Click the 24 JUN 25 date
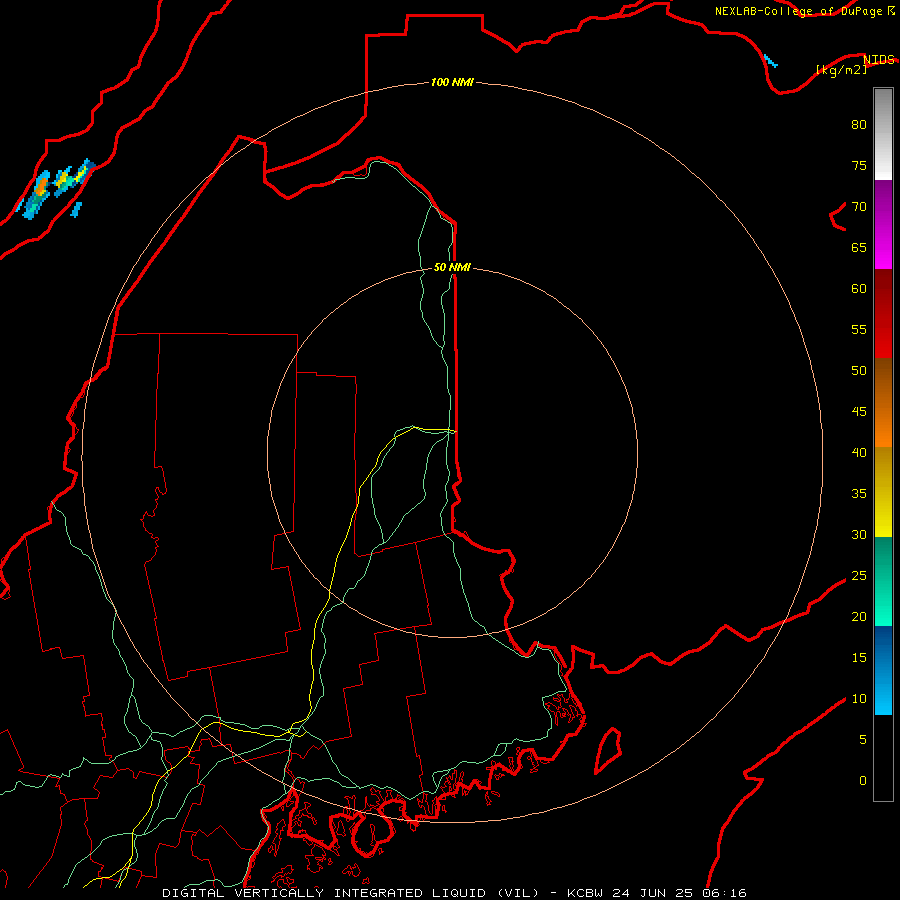900x900 pixels. [653, 893]
